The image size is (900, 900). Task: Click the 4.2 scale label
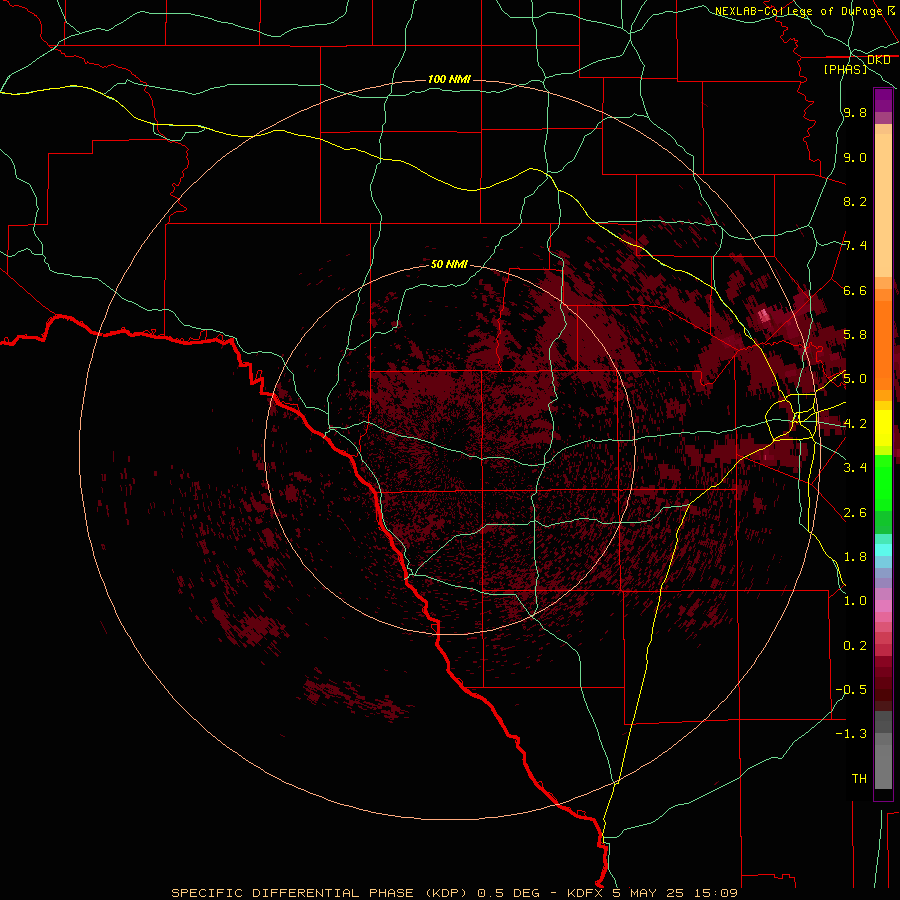(855, 424)
